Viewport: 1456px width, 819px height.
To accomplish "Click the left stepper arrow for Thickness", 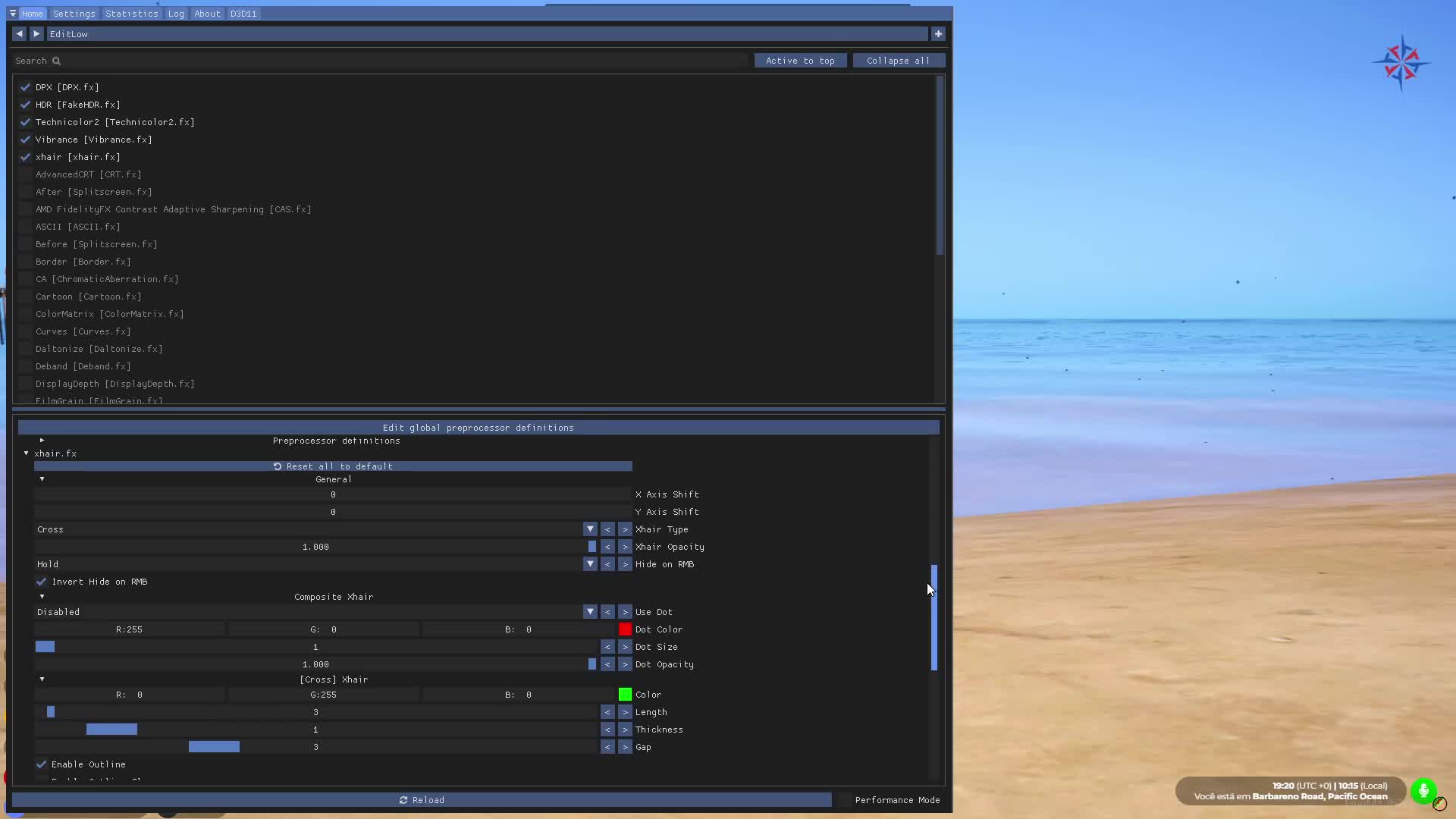I will [608, 729].
